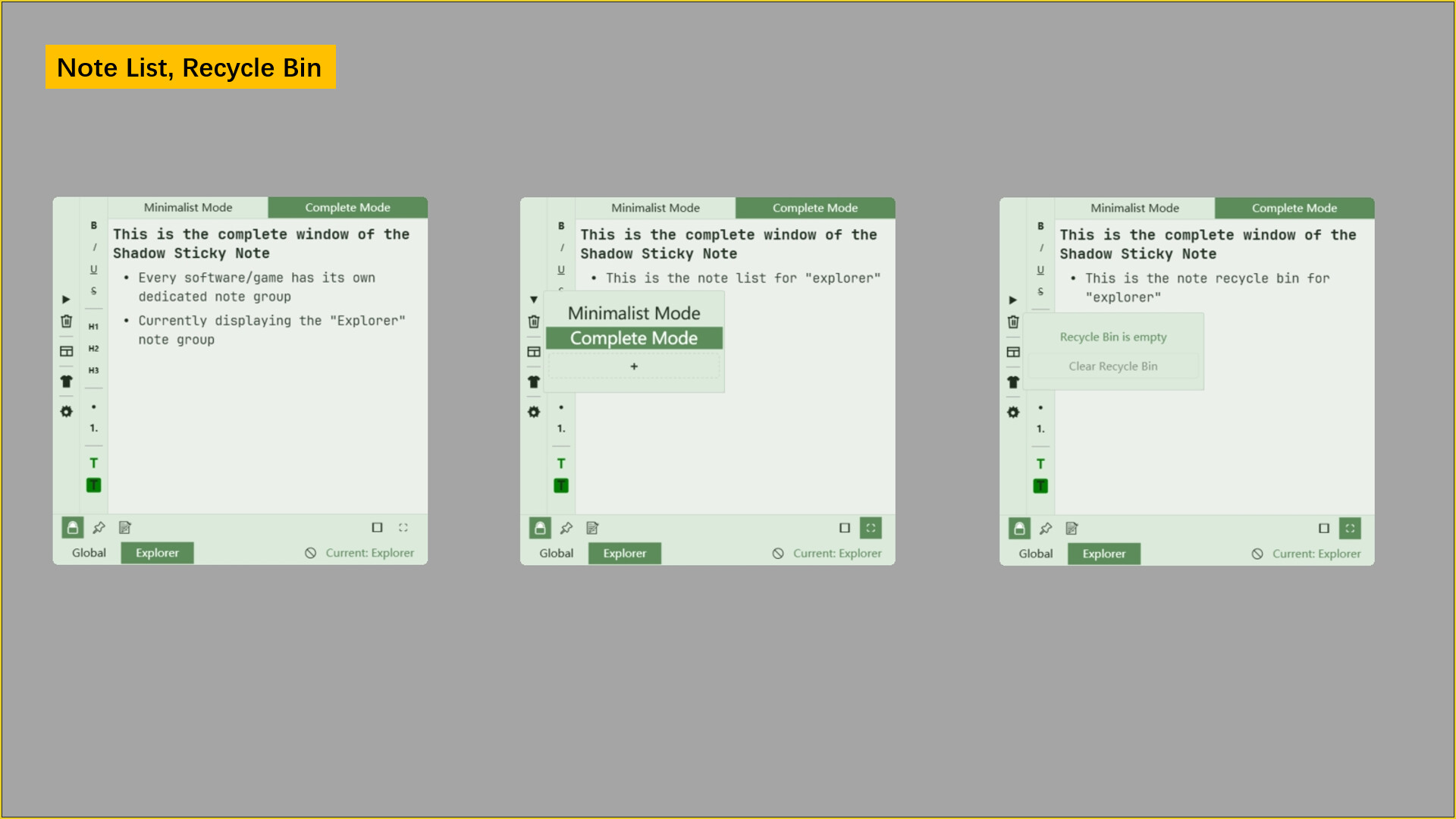
Task: Toggle the dashed fullscreen icon in the note list window
Action: [x=871, y=529]
